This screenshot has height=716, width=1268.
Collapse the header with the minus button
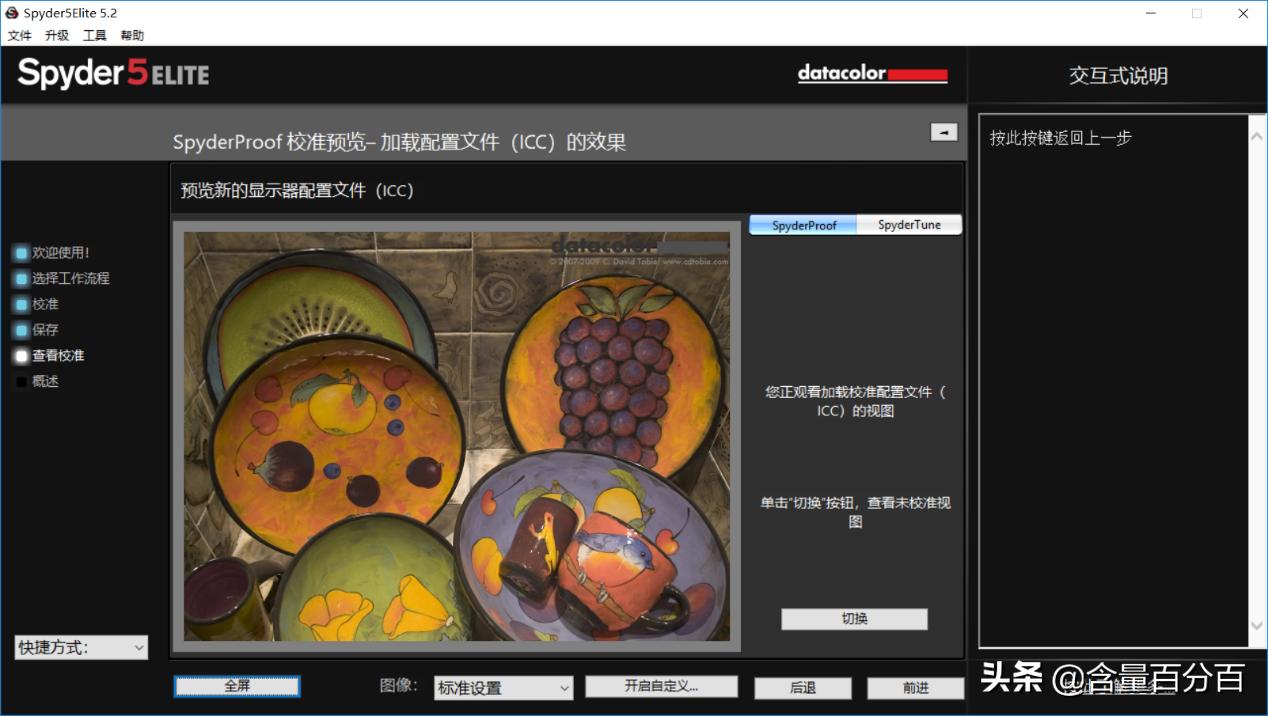[943, 131]
